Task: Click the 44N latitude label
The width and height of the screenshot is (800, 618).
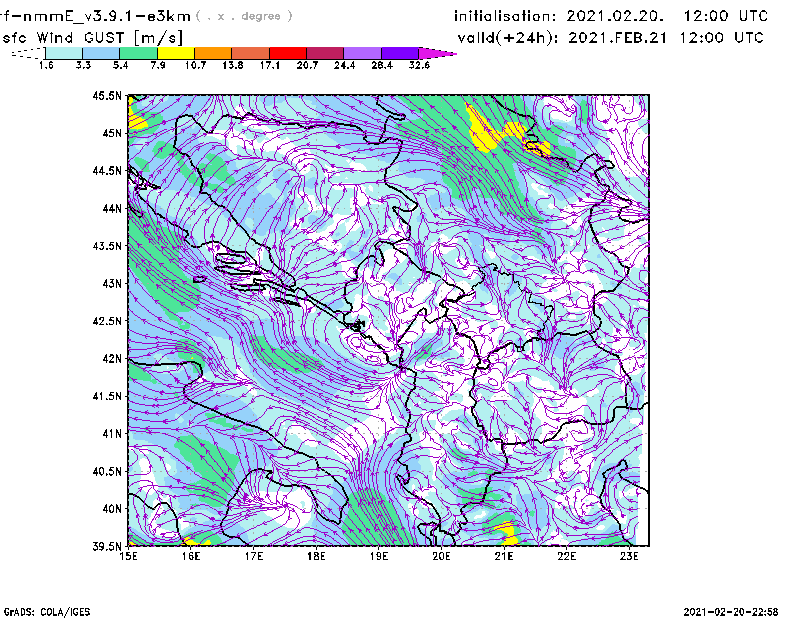Action: click(112, 208)
